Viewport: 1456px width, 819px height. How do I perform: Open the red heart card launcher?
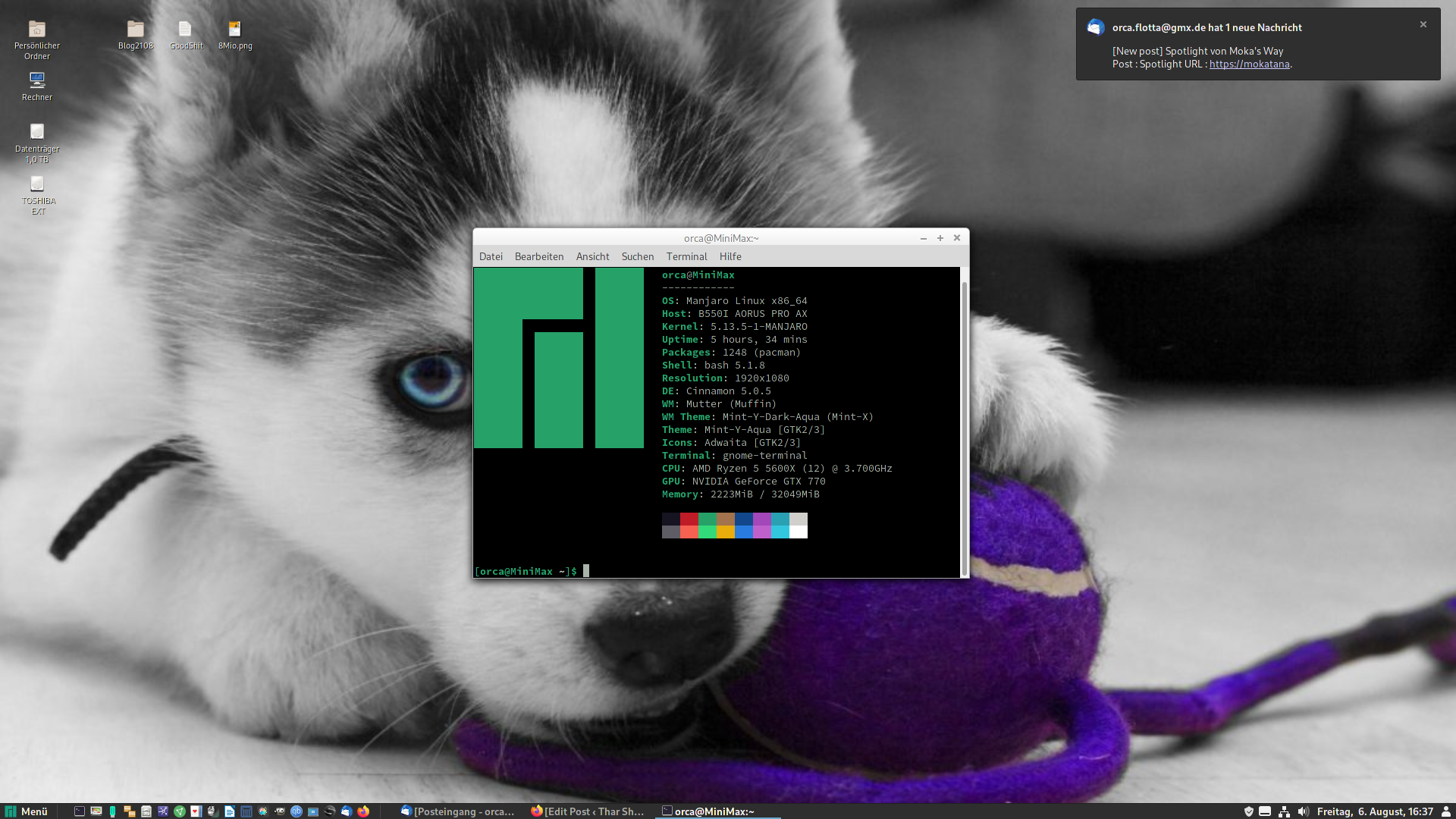196,811
